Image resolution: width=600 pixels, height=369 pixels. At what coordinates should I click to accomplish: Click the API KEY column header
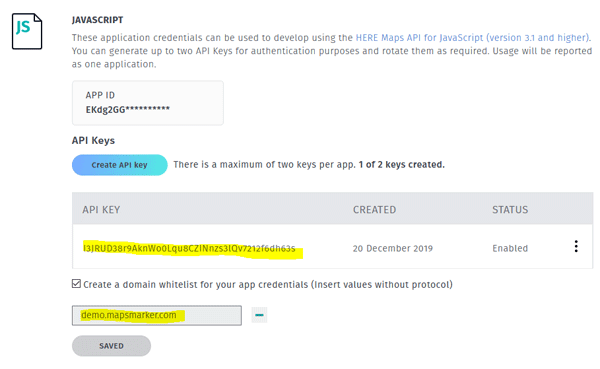[101, 210]
